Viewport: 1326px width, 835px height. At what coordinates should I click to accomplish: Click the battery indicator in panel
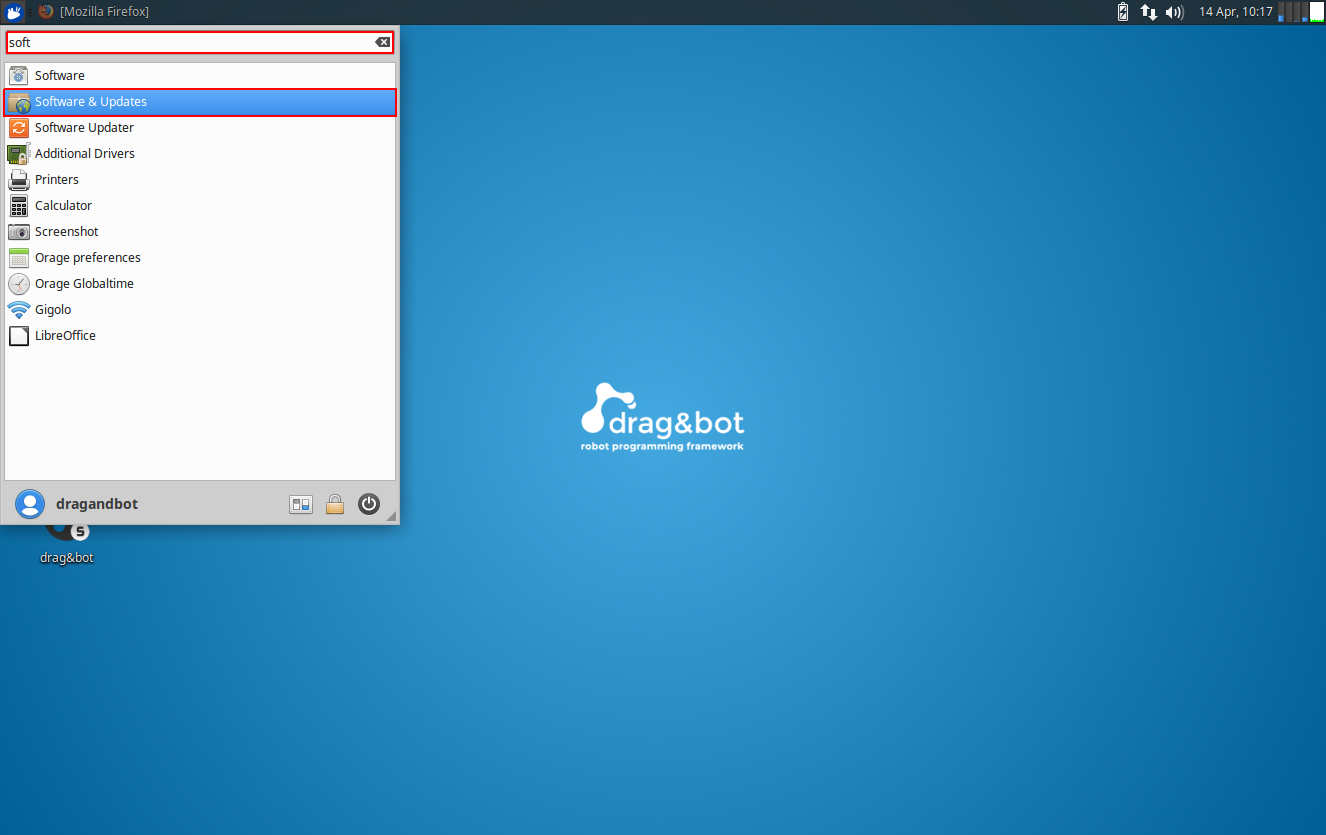coord(1123,12)
